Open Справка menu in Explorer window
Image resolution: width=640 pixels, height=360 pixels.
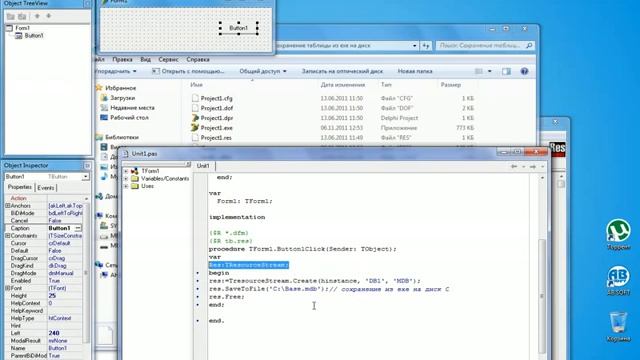pyautogui.click(x=198, y=60)
